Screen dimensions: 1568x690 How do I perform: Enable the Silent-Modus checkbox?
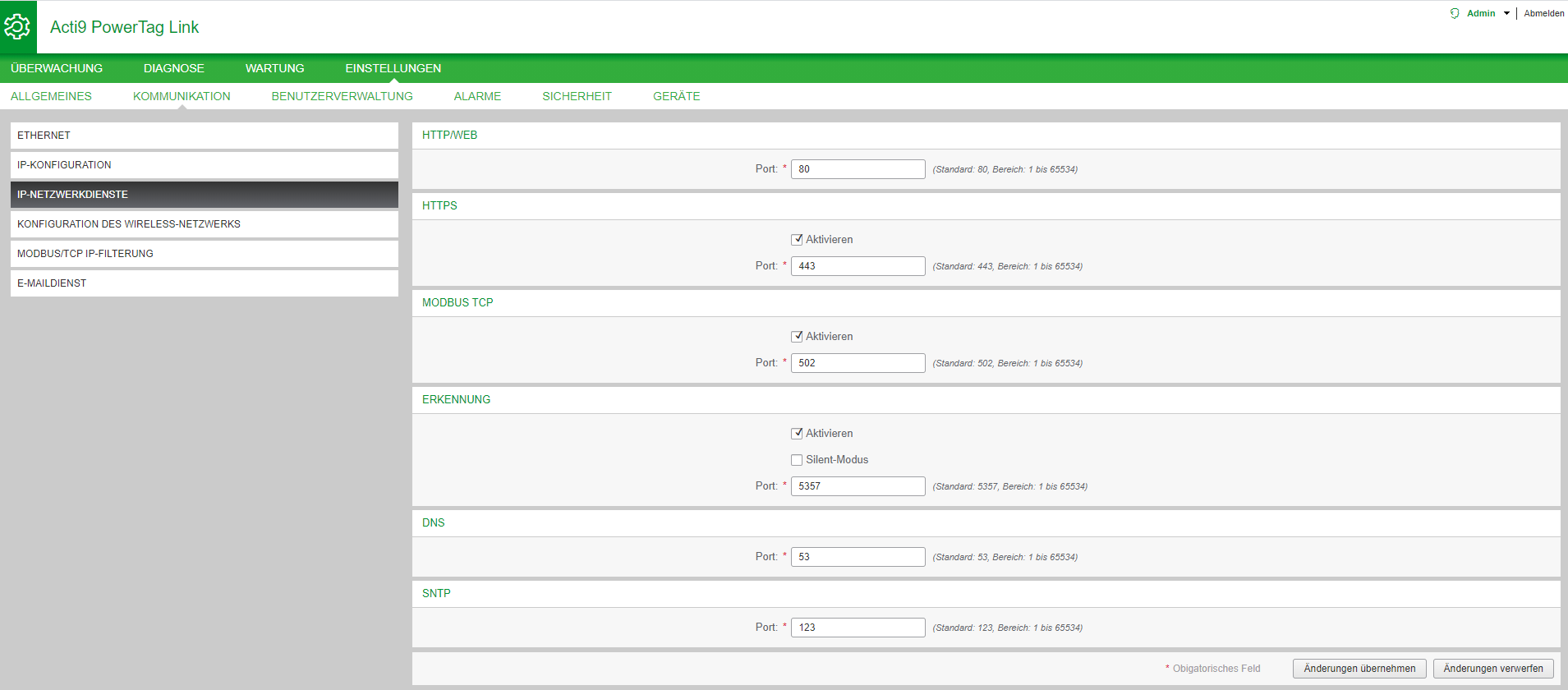click(x=797, y=460)
